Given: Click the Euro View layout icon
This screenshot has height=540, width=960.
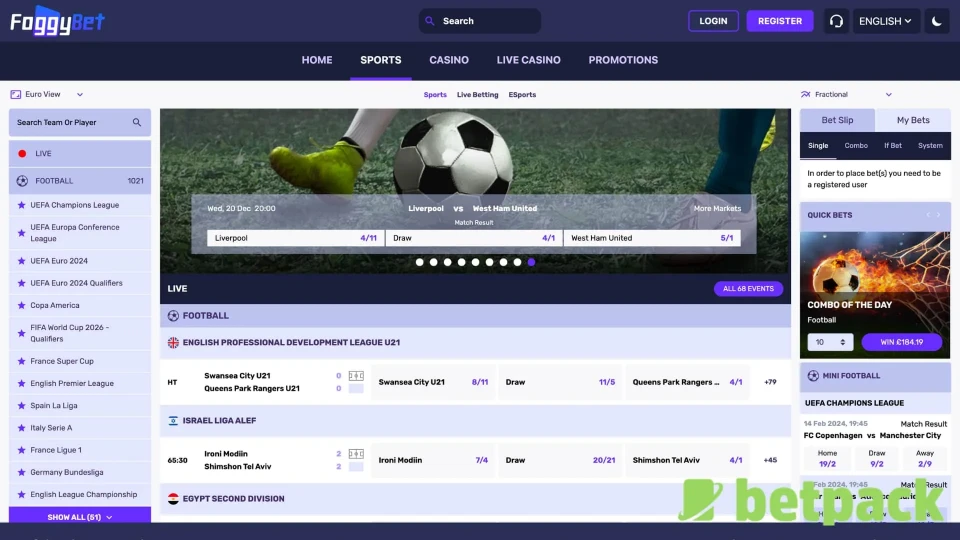Looking at the screenshot, I should tap(16, 94).
